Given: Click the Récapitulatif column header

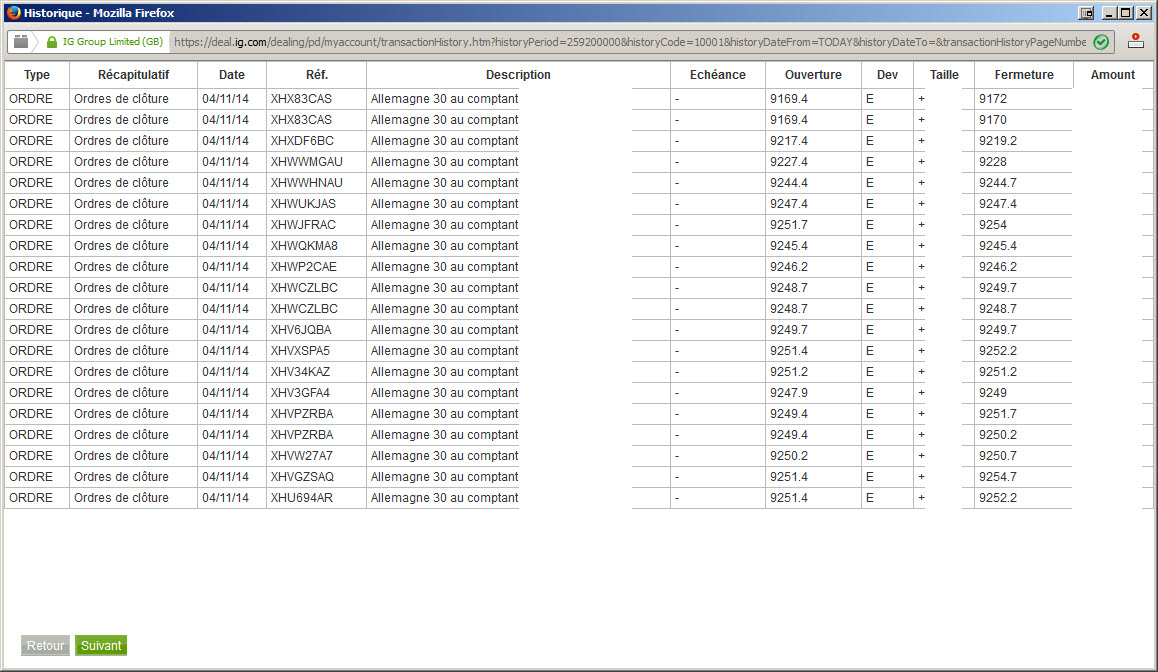Looking at the screenshot, I should [134, 75].
